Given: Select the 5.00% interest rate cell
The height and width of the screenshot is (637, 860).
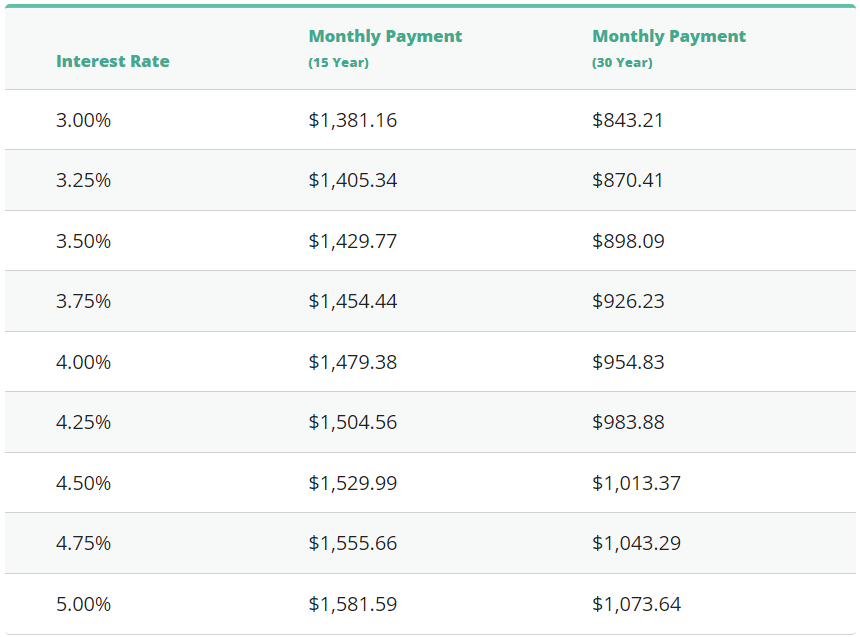Looking at the screenshot, I should coord(83,604).
